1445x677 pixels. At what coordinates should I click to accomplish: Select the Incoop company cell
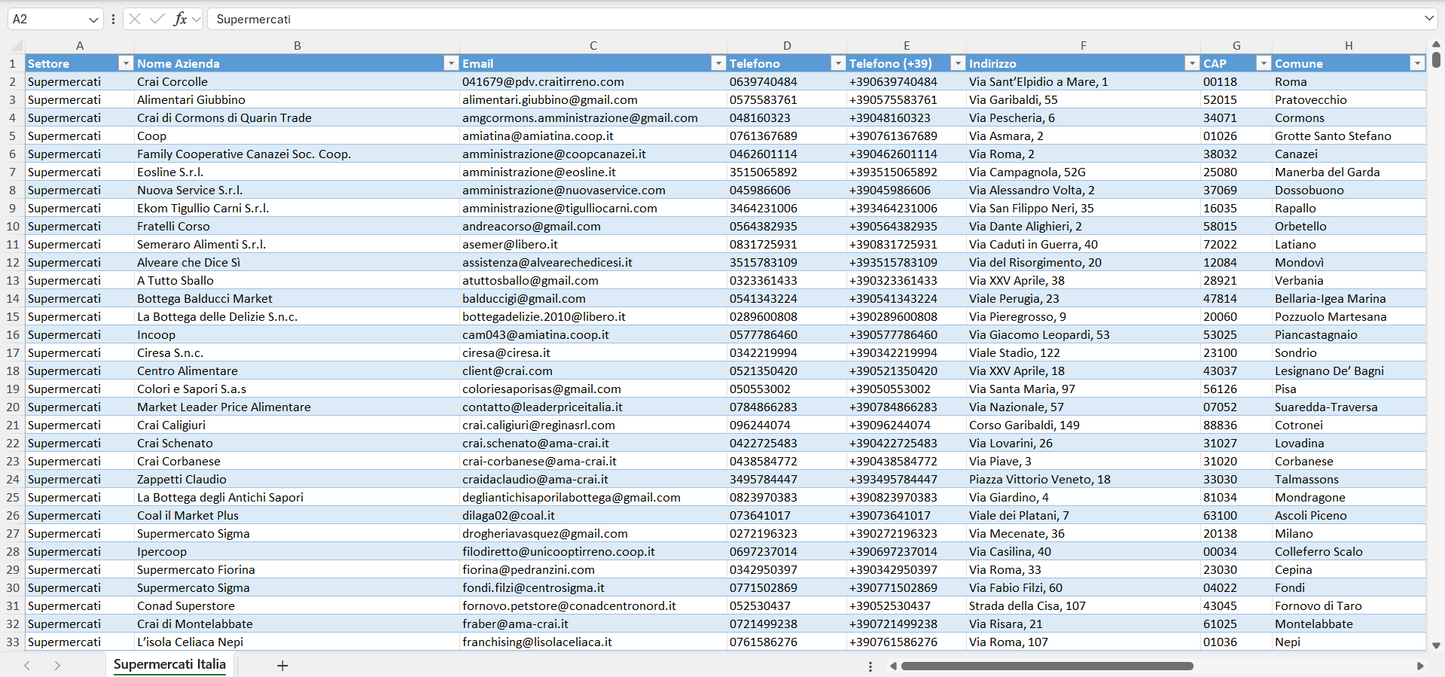(297, 335)
